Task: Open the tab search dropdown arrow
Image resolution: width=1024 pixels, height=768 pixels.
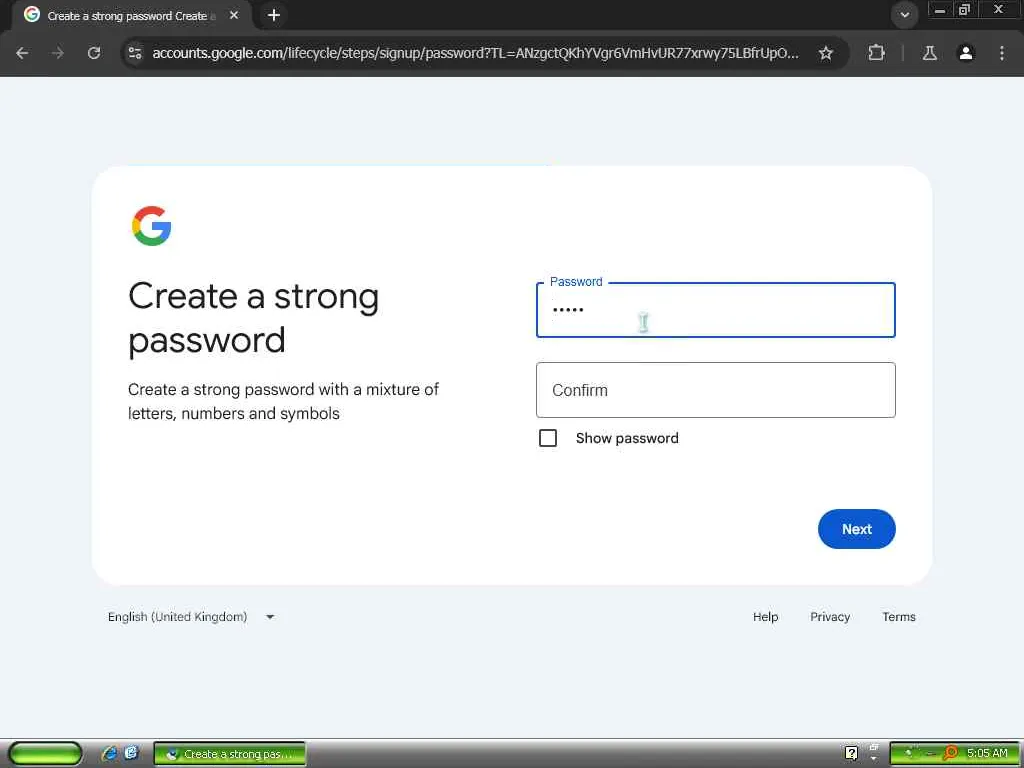Action: click(904, 14)
